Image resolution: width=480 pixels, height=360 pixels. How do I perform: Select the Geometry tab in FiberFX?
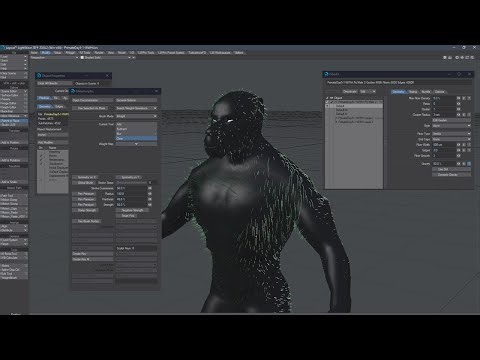pos(398,91)
